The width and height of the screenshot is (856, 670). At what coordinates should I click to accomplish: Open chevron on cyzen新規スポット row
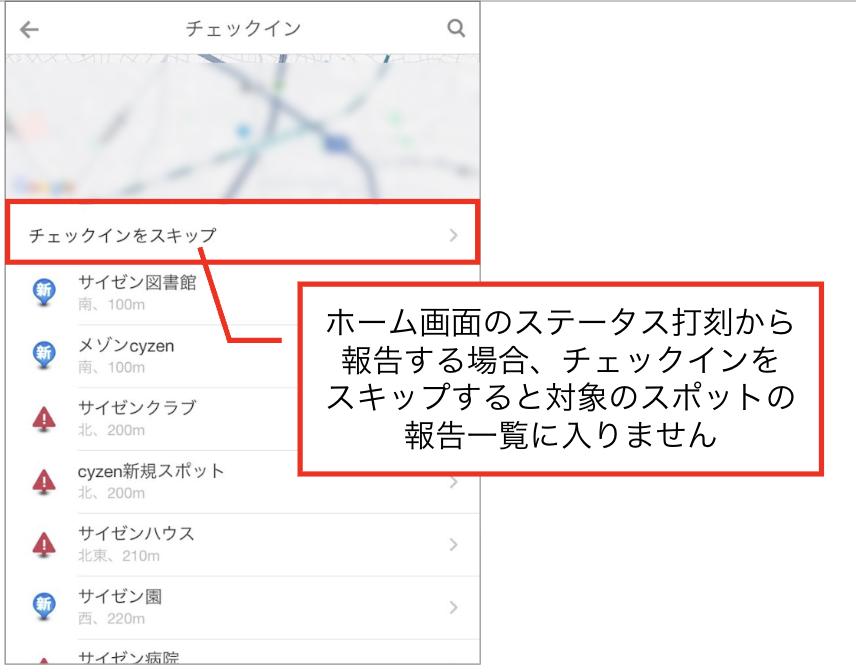pos(453,483)
